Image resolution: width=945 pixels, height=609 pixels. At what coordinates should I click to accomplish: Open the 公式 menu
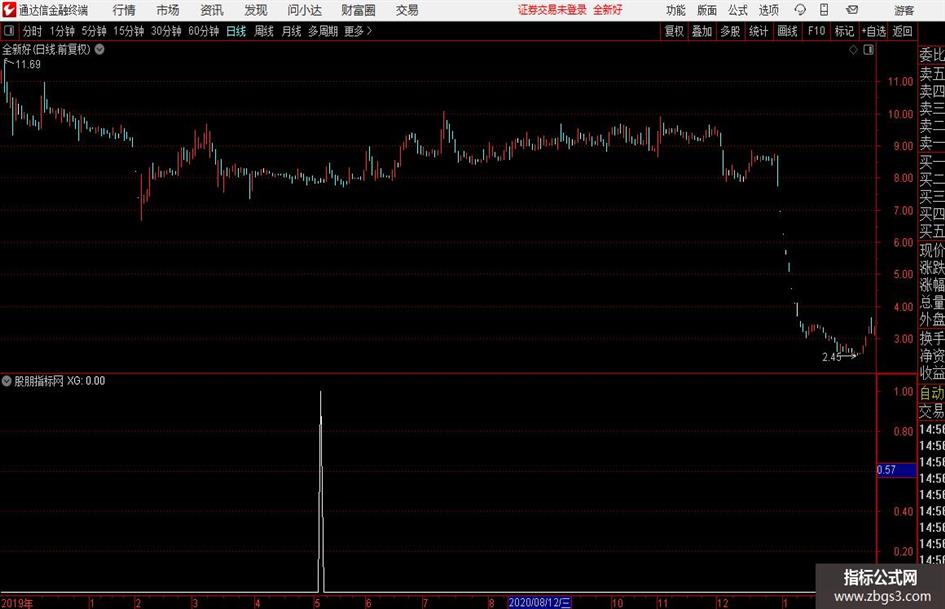tap(737, 10)
